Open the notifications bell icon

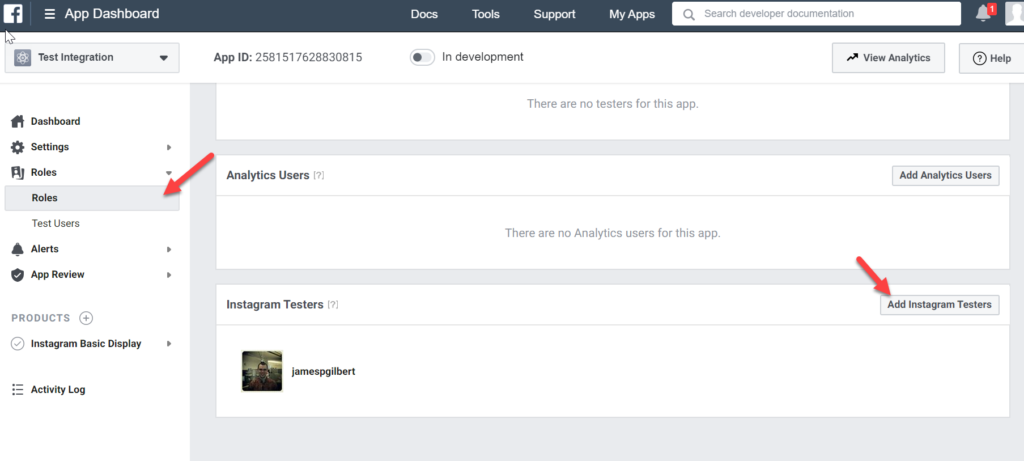tap(983, 14)
